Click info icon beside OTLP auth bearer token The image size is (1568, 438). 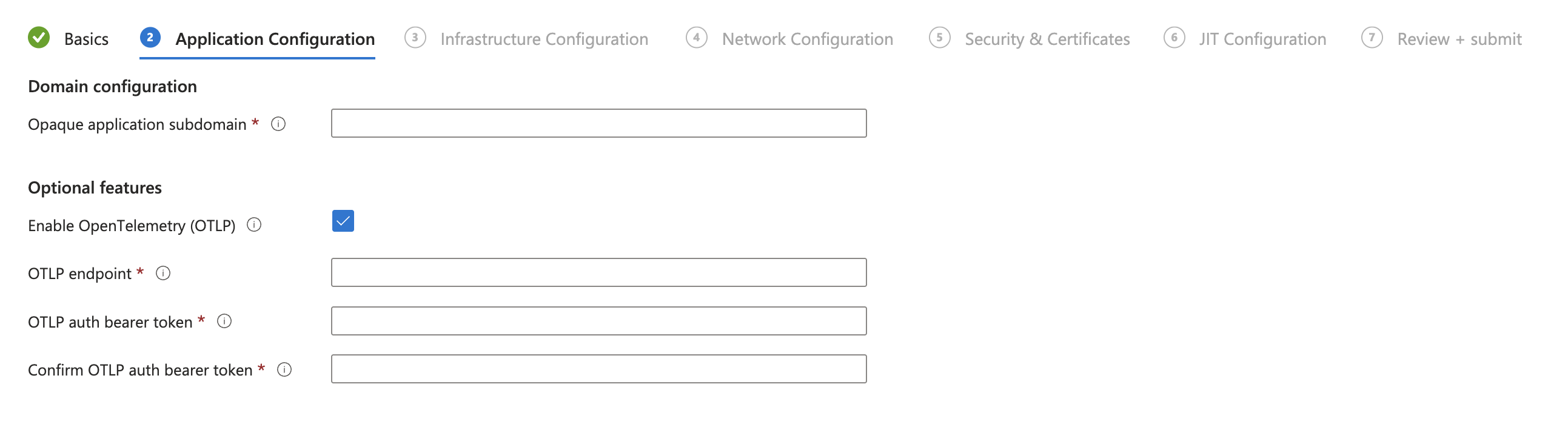click(x=224, y=322)
